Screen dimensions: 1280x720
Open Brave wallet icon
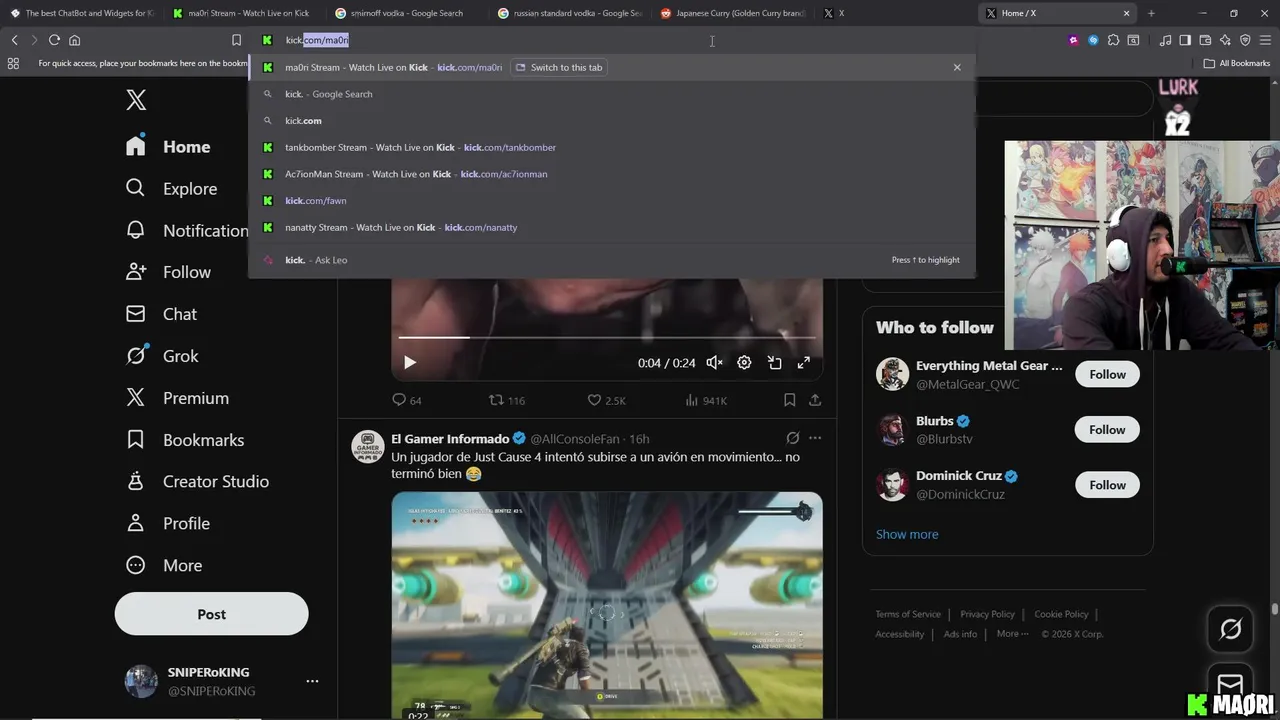(1205, 40)
